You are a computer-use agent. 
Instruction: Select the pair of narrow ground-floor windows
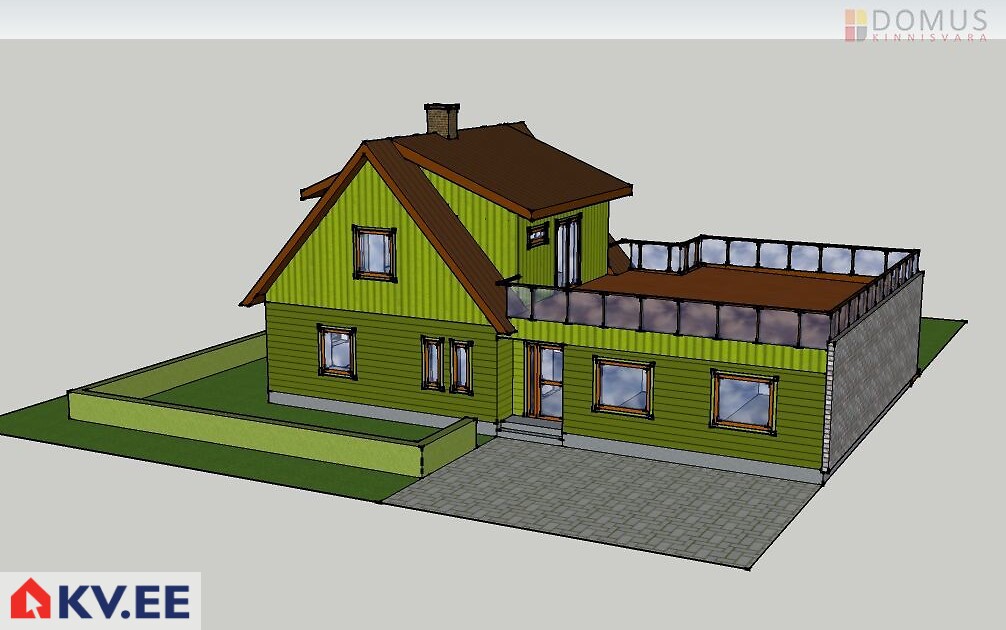pyautogui.click(x=447, y=364)
